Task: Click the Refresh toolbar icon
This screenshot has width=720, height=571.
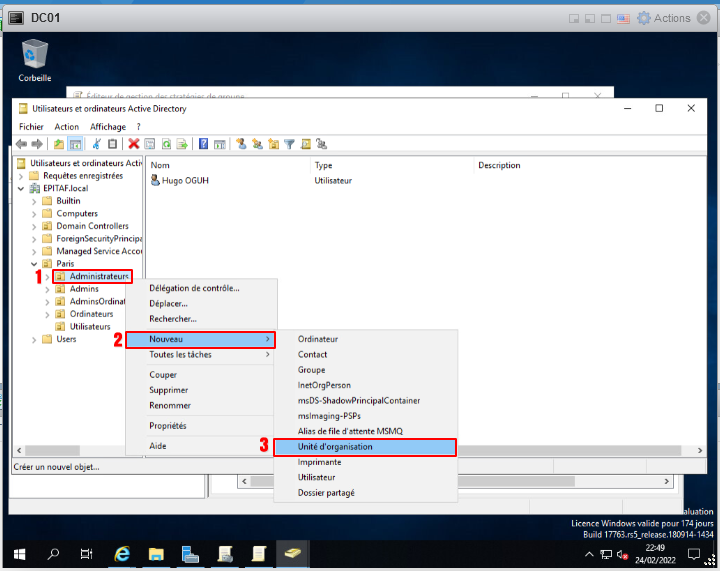Action: pyautogui.click(x=167, y=144)
